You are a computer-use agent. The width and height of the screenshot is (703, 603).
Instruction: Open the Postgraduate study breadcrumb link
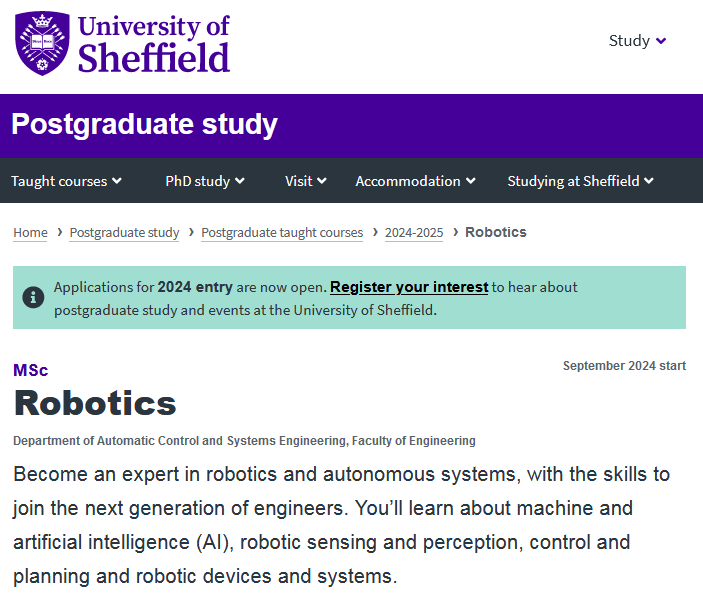(x=124, y=232)
